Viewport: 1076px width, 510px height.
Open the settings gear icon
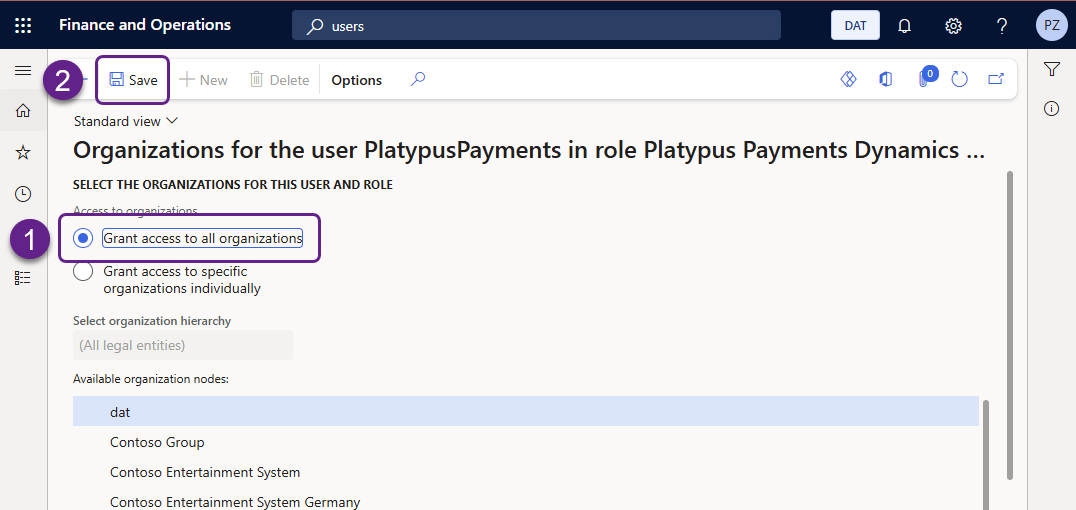953,25
